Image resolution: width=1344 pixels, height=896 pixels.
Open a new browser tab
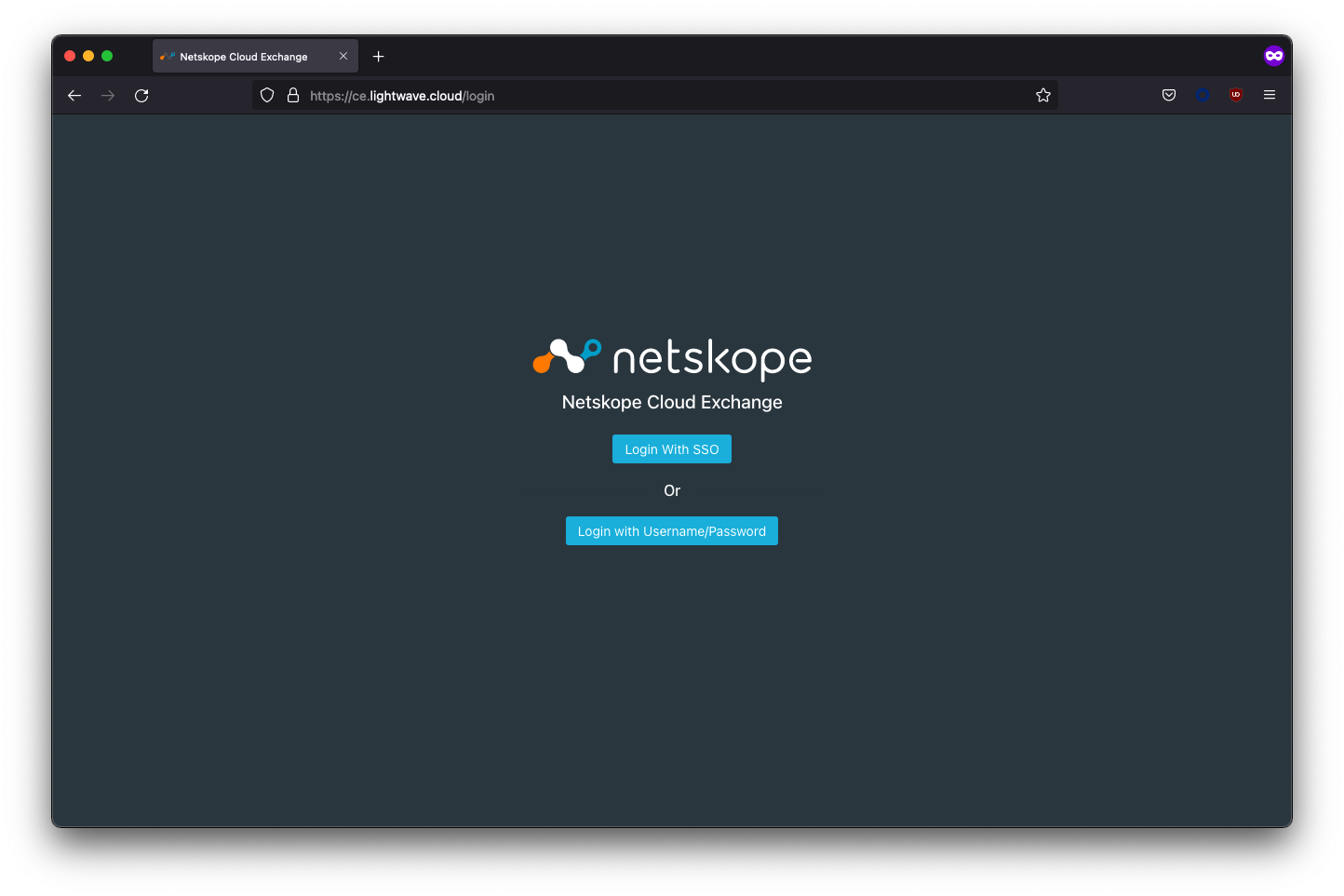(x=378, y=57)
